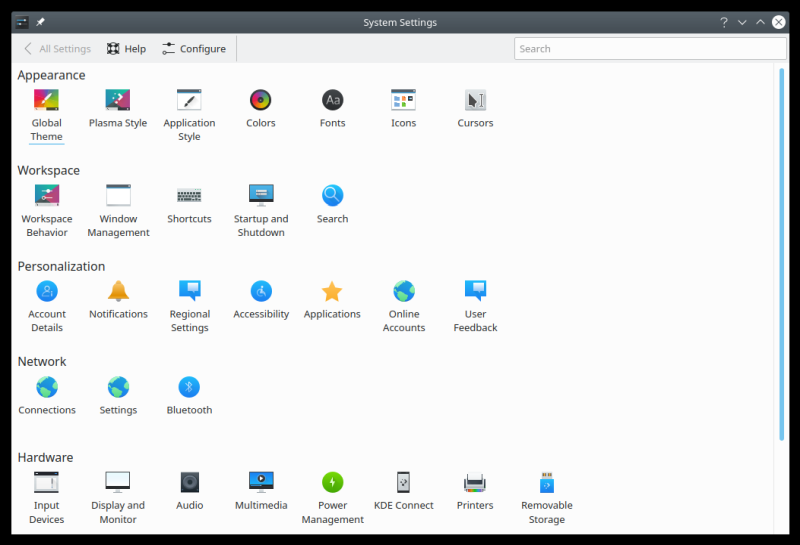
Task: Click the vertical scrollbar handle
Action: coord(781,254)
